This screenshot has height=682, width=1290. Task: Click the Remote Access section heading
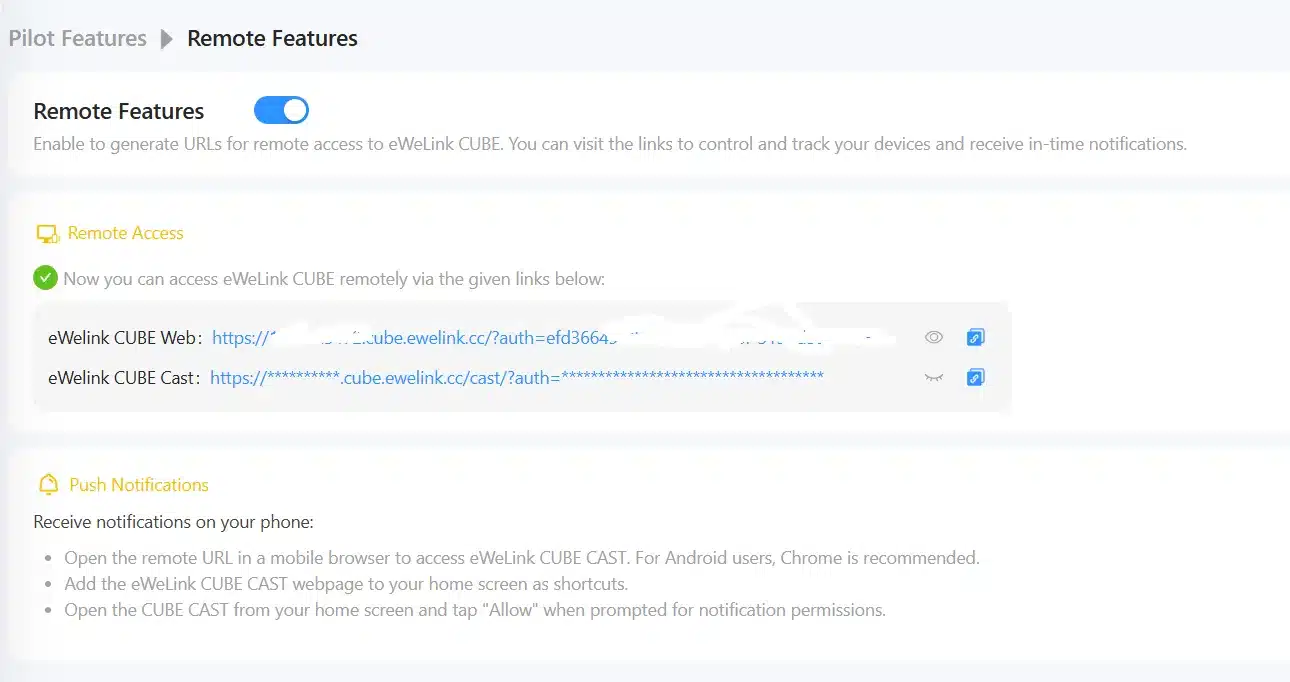[126, 233]
